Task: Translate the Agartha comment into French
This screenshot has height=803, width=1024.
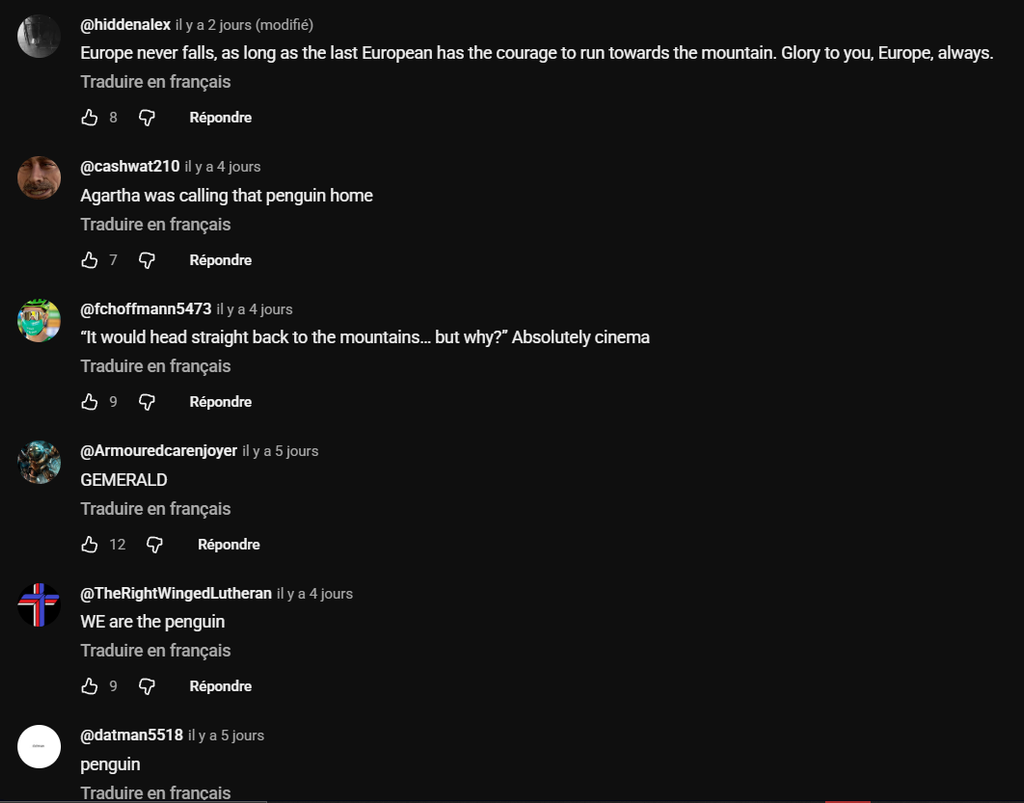Action: pyautogui.click(x=155, y=224)
